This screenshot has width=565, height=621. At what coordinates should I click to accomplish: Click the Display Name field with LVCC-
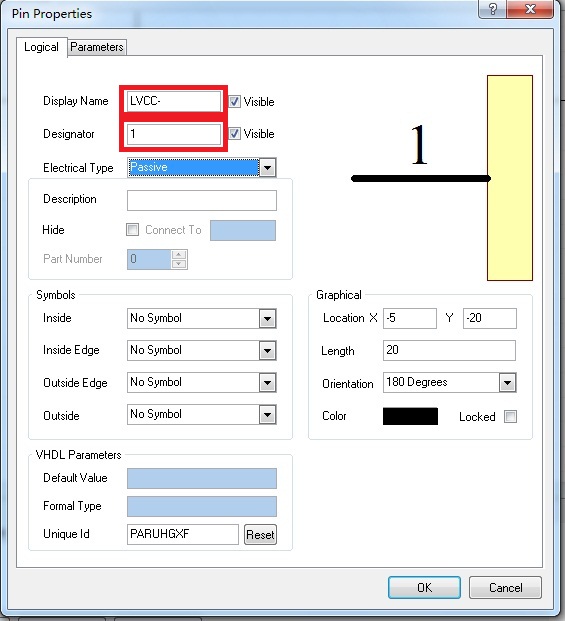coord(174,101)
